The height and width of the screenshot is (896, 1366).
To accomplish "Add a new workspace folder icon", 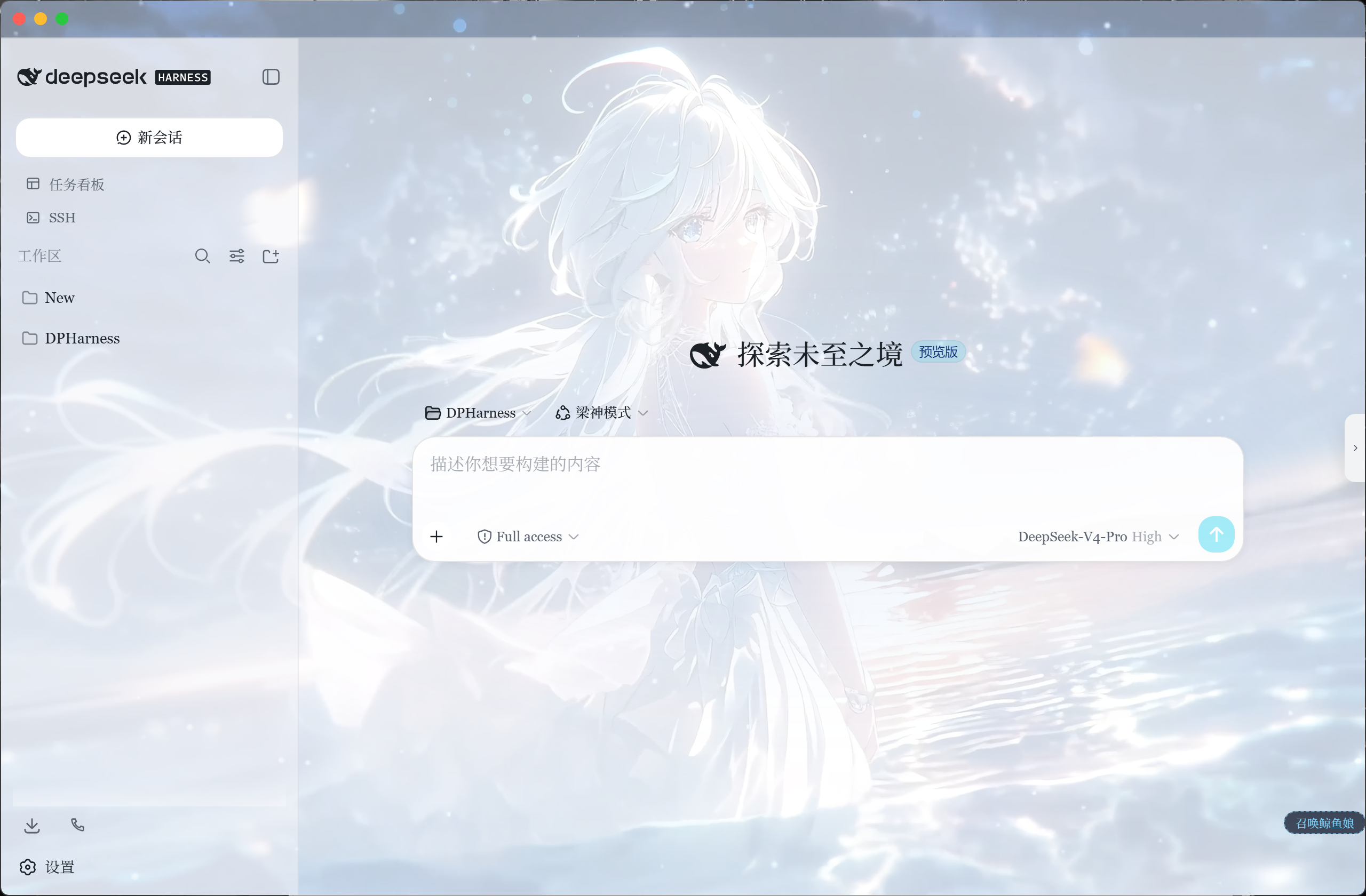I will tap(271, 256).
